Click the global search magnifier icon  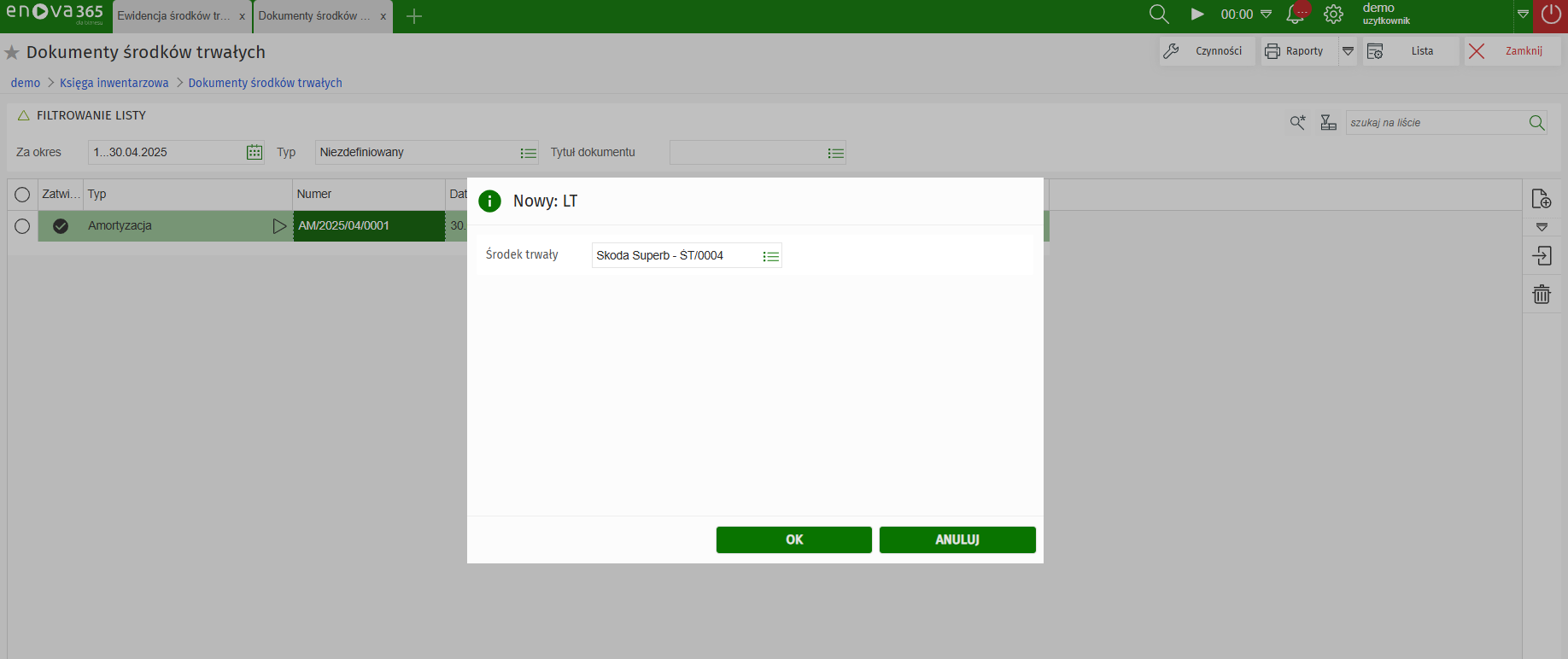pyautogui.click(x=1158, y=15)
